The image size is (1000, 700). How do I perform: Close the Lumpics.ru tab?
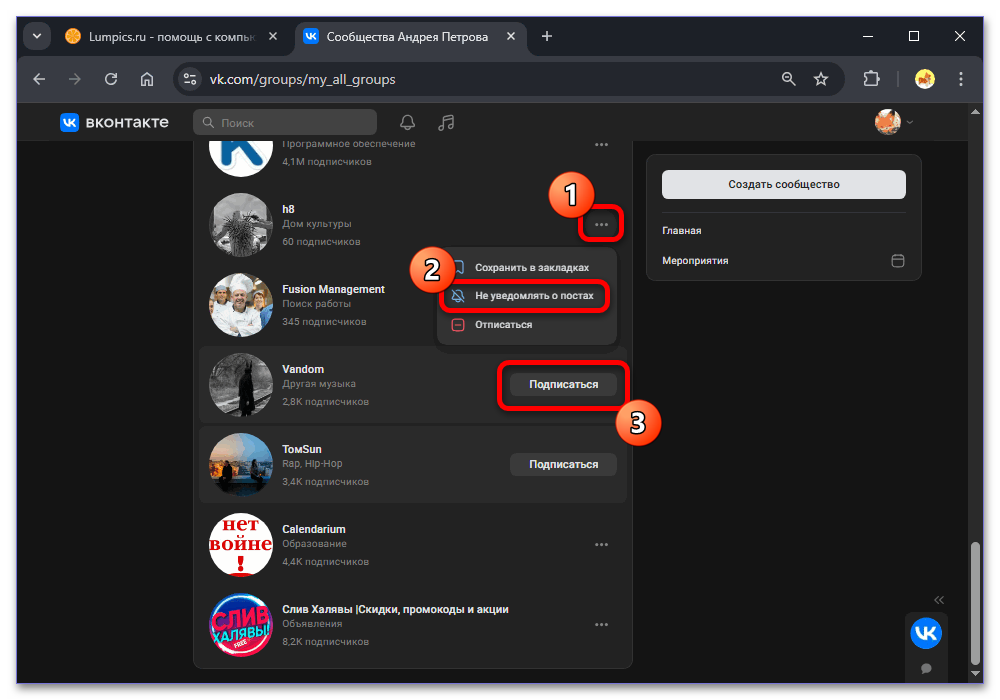pyautogui.click(x=273, y=36)
